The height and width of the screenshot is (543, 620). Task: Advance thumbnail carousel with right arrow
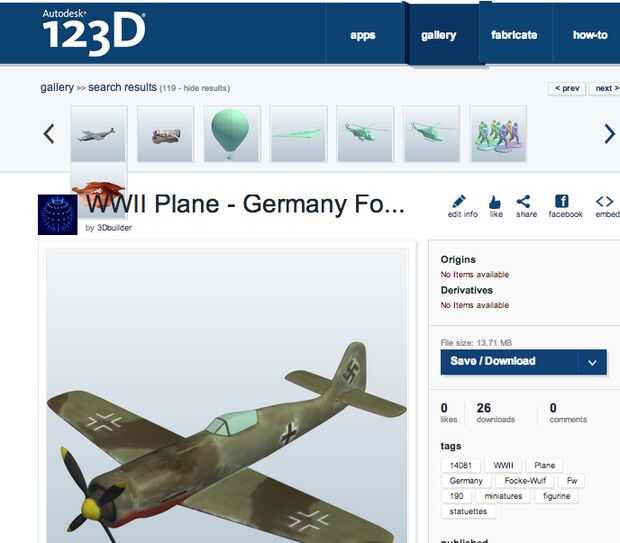pos(609,134)
